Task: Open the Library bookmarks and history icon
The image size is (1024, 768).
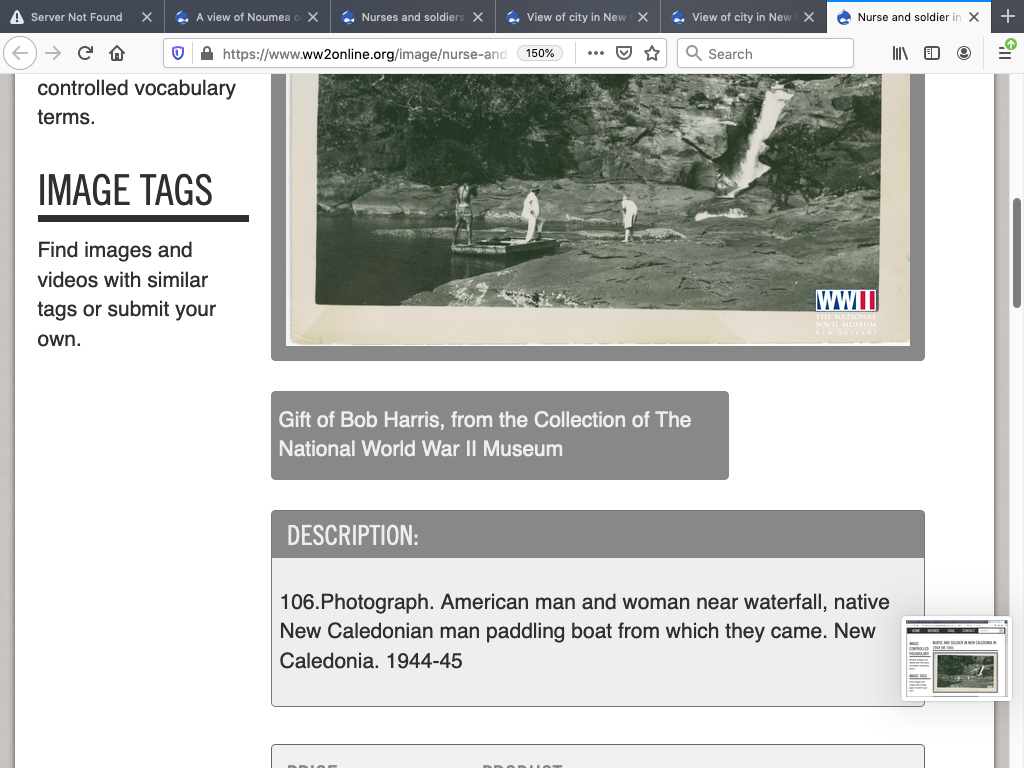Action: [900, 54]
